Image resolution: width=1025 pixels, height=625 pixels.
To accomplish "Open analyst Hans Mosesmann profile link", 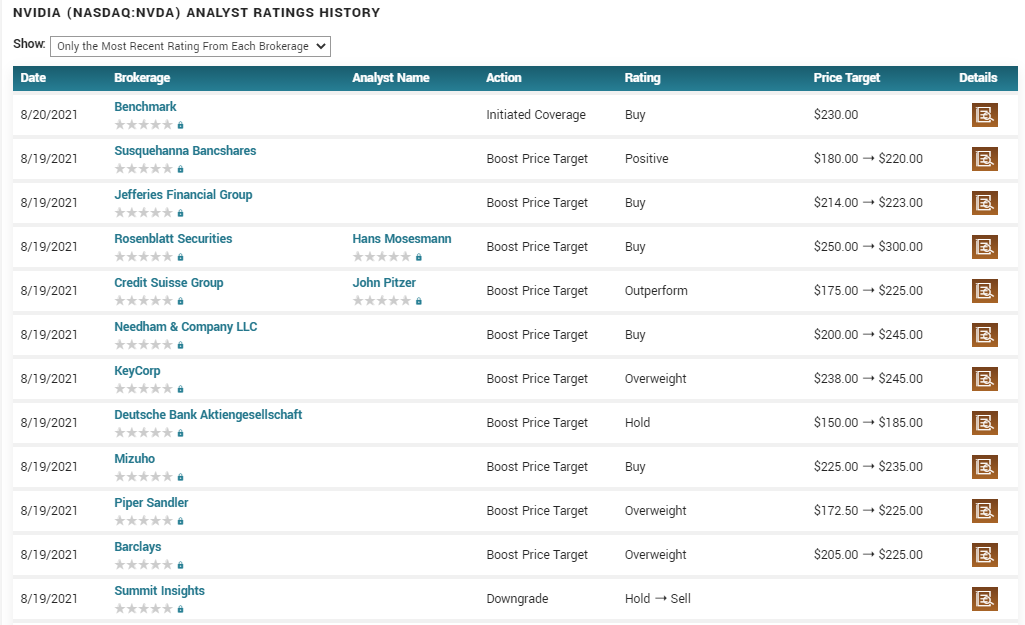I will pyautogui.click(x=401, y=239).
